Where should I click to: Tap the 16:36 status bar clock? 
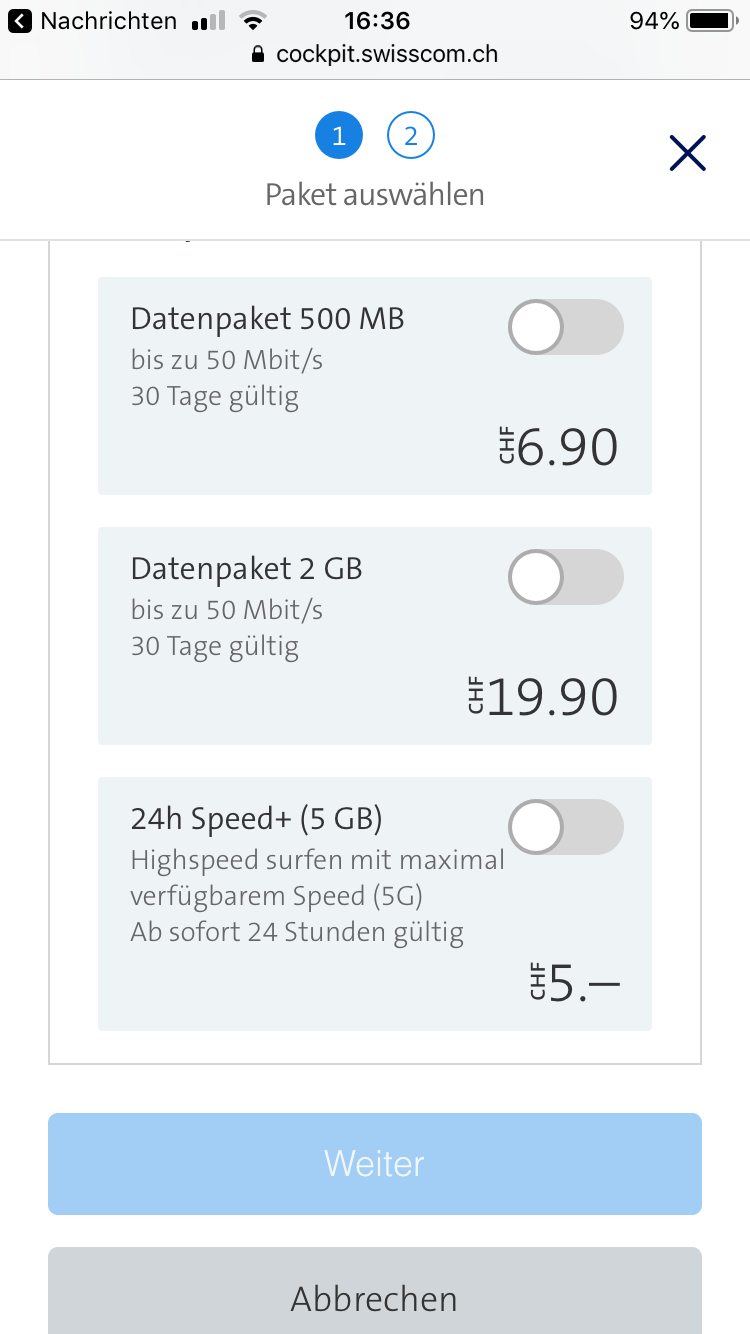click(x=376, y=21)
